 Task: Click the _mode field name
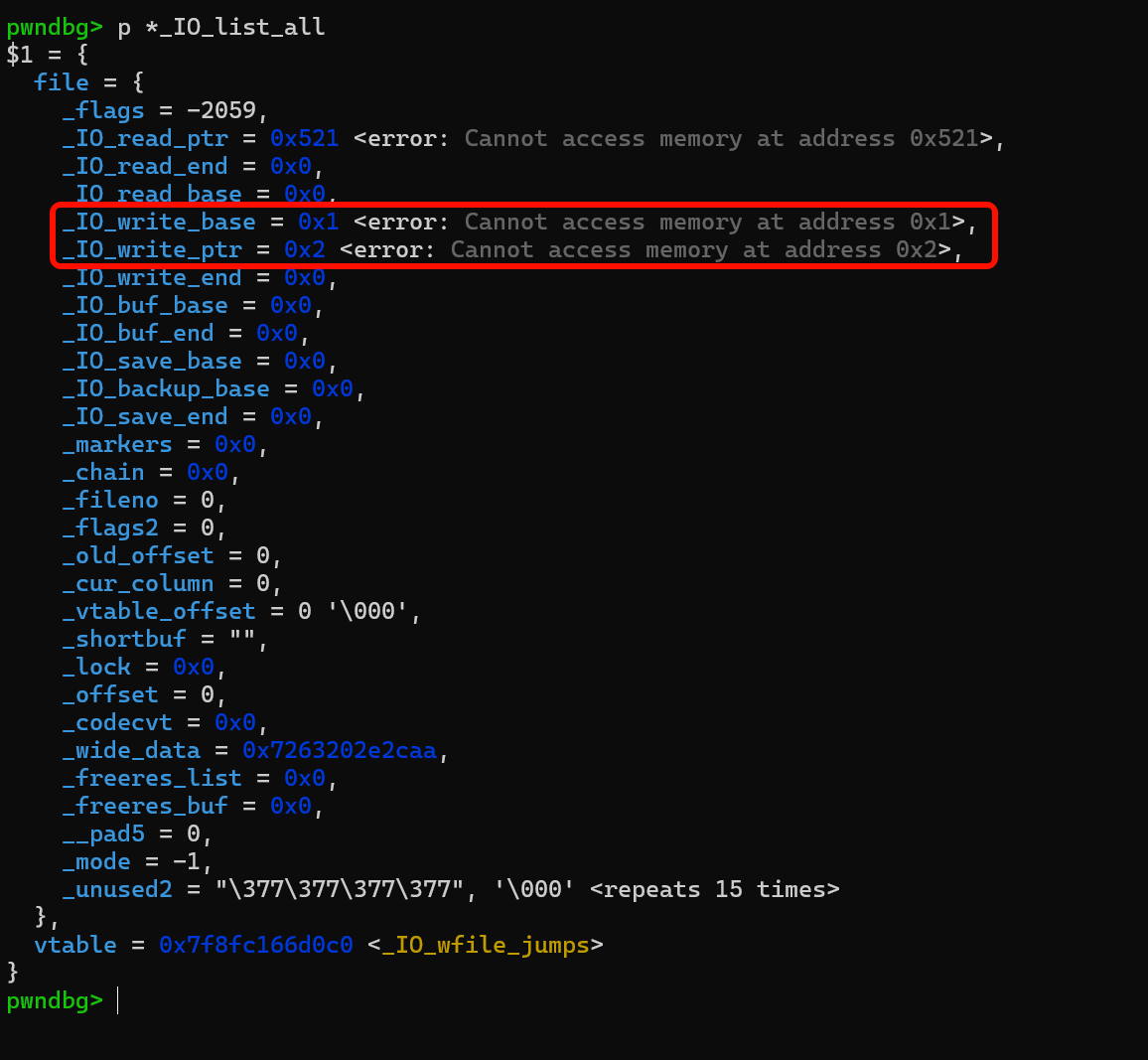tap(96, 862)
